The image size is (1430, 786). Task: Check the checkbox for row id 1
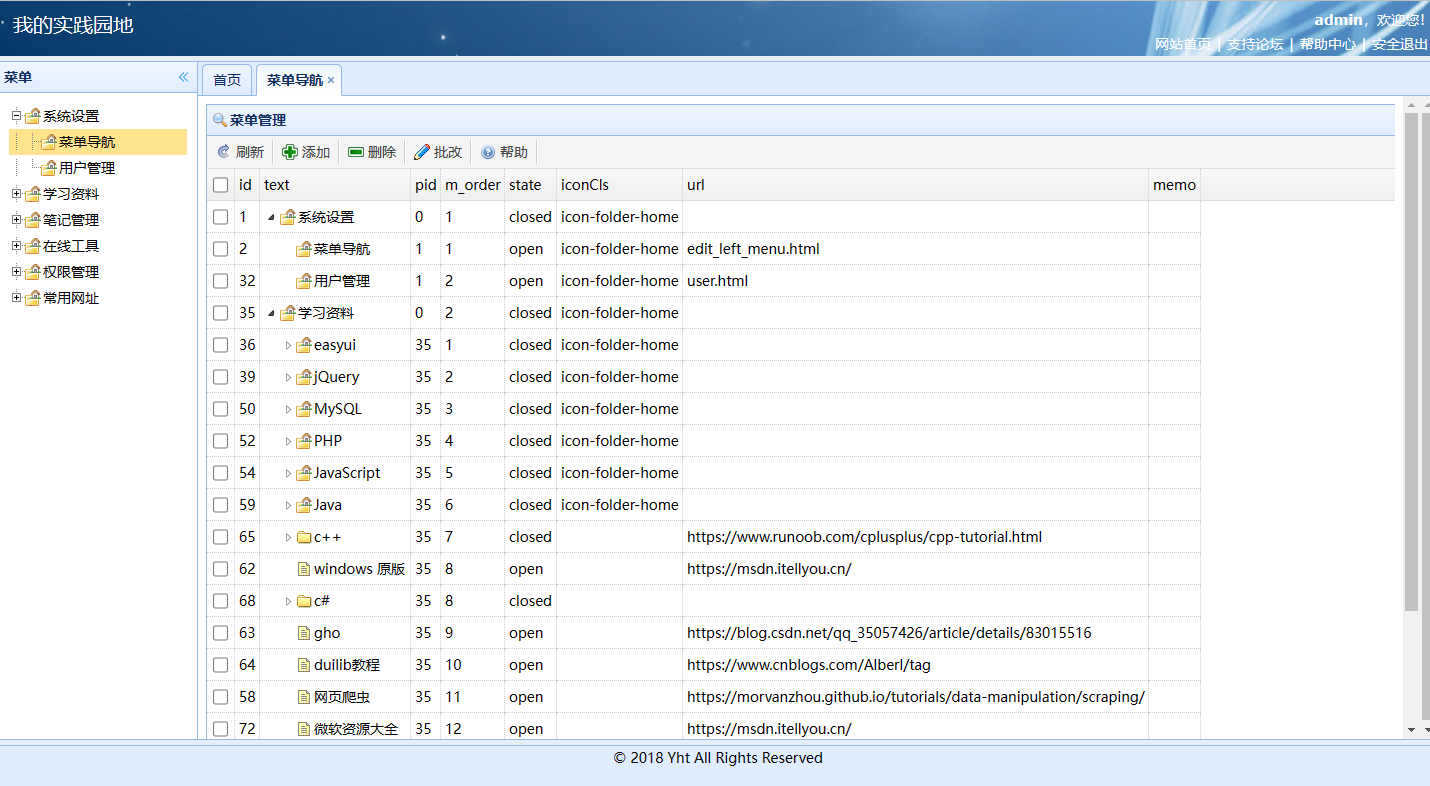click(x=221, y=217)
